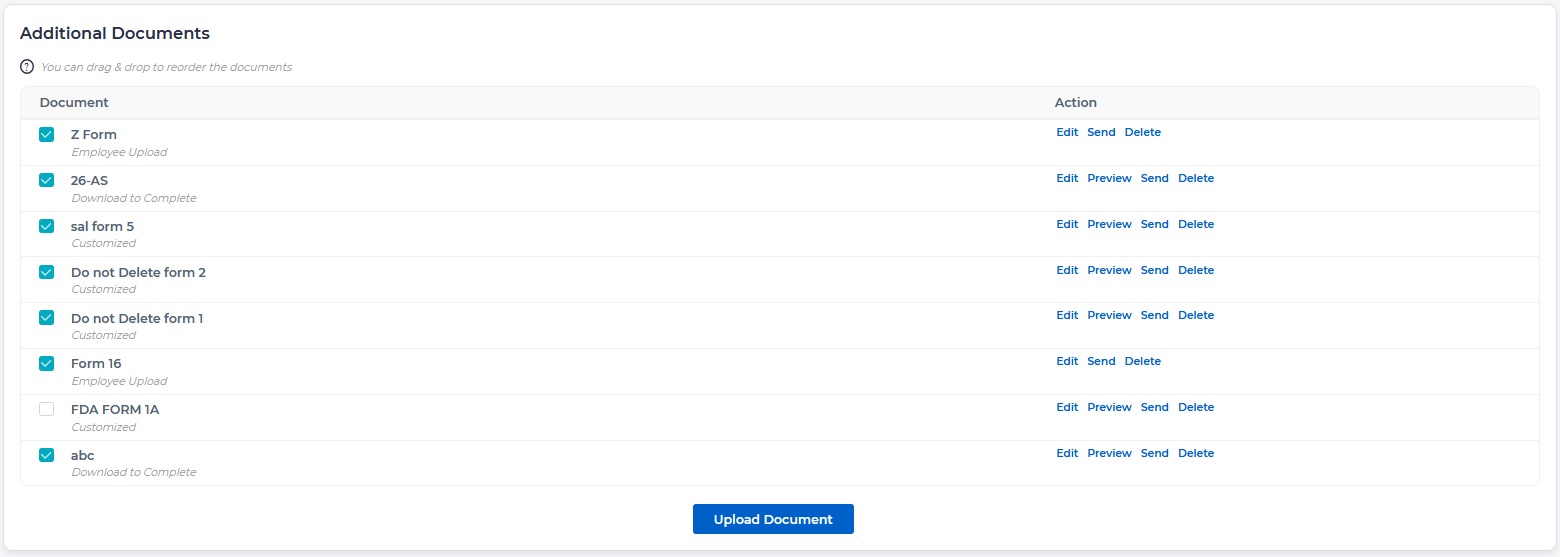Toggle the Do not Delete form 1 checkbox
This screenshot has height=557, width=1560.
(46, 318)
